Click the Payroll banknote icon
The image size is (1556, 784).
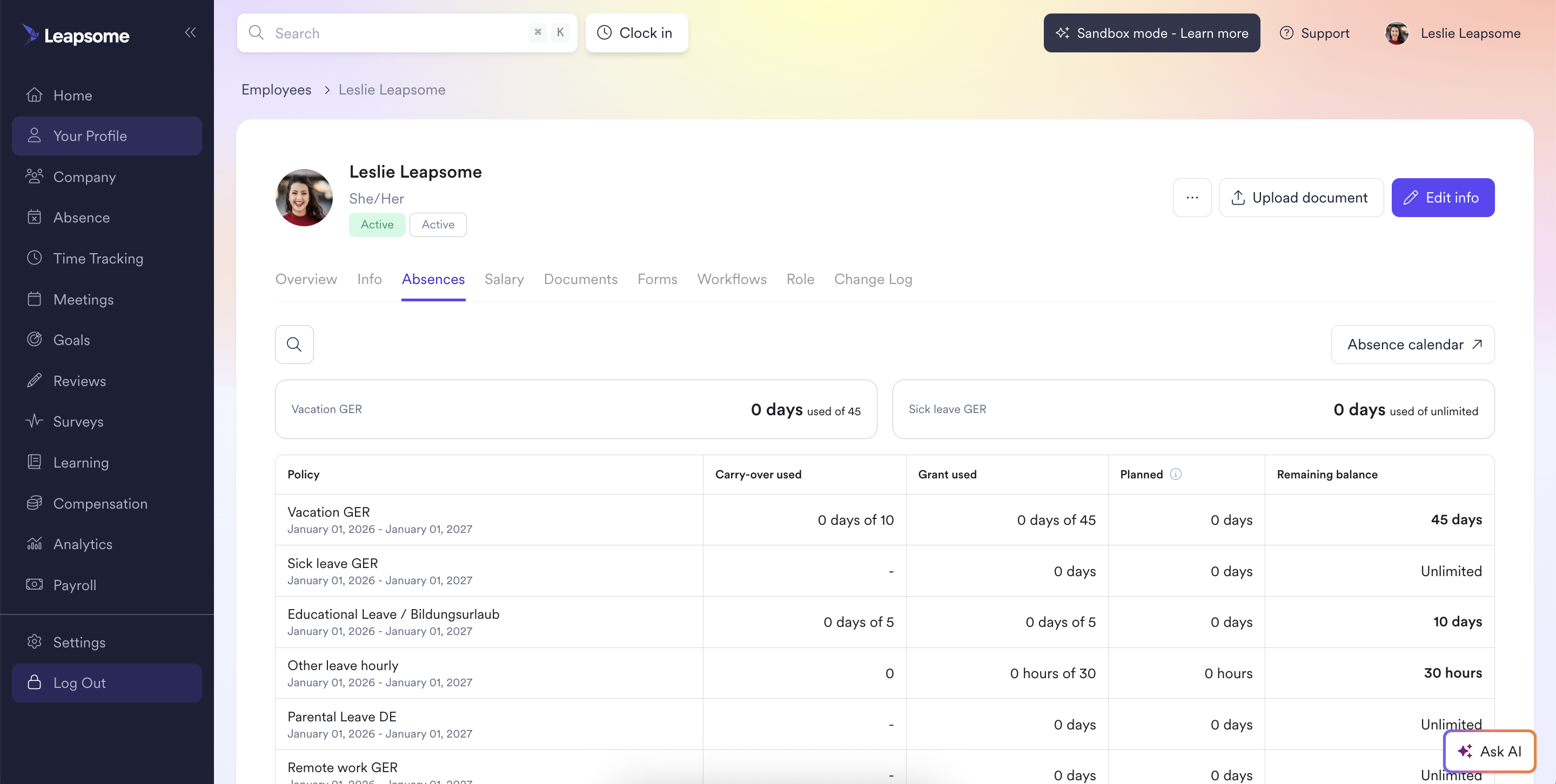coord(35,585)
